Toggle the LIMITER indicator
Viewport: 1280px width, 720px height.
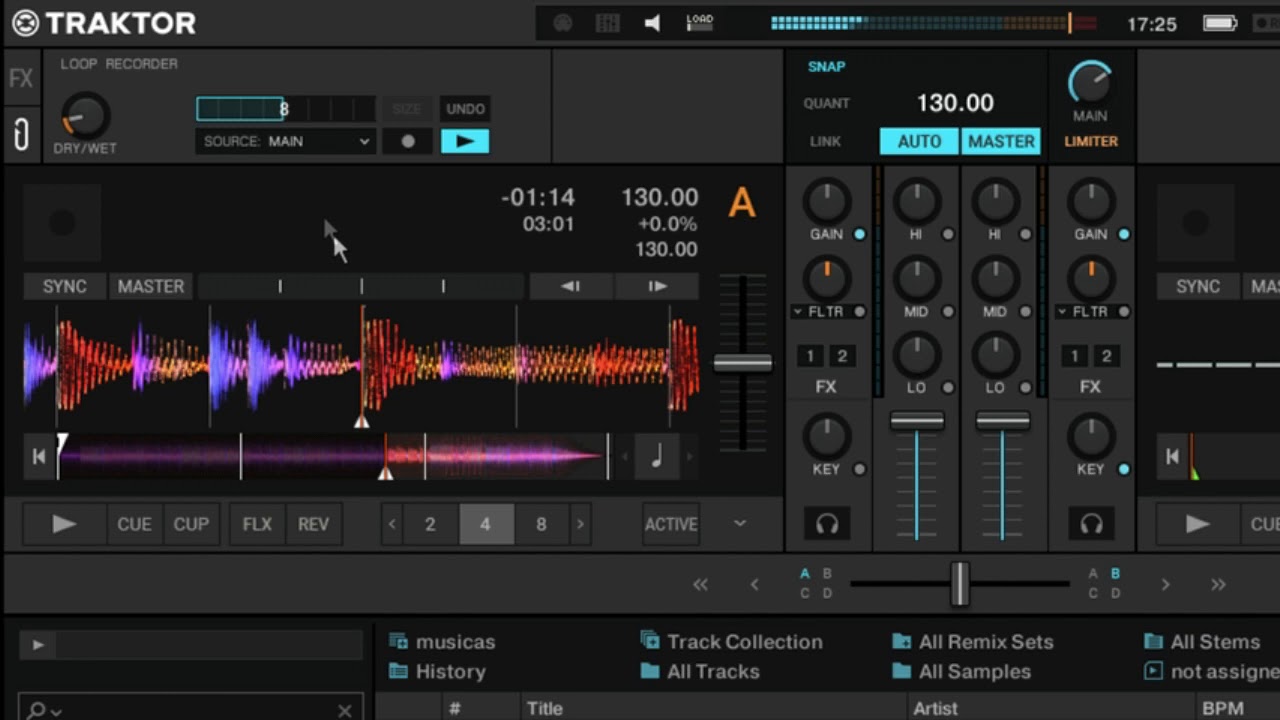pos(1091,142)
